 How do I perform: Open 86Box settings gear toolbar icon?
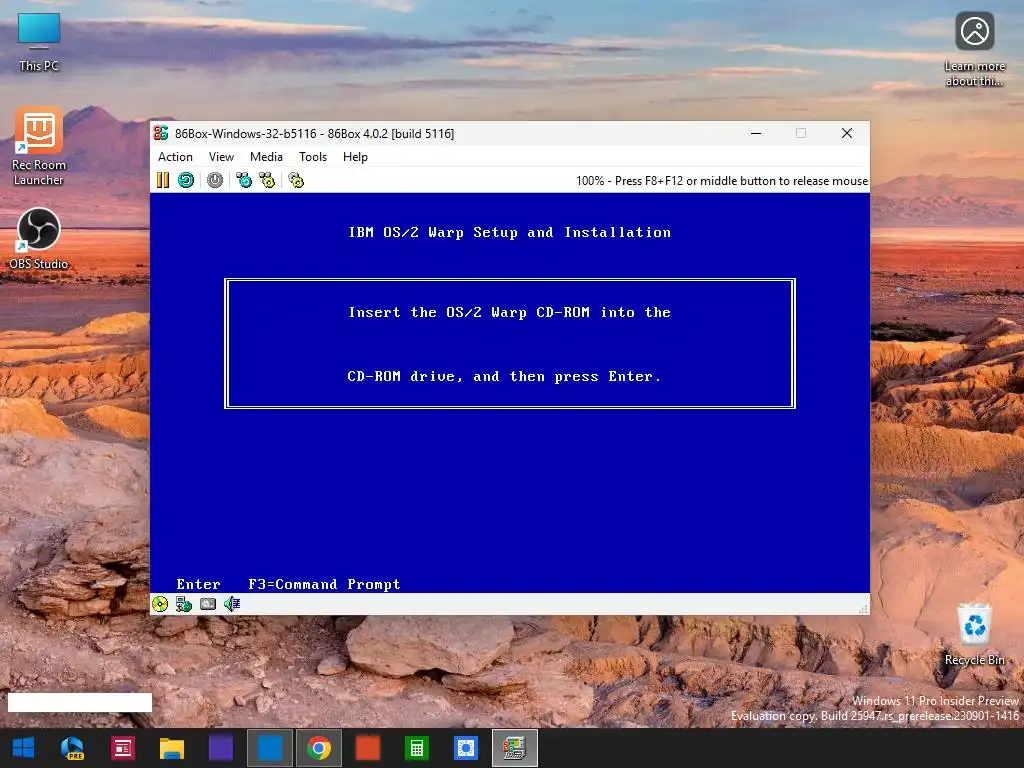coord(296,180)
